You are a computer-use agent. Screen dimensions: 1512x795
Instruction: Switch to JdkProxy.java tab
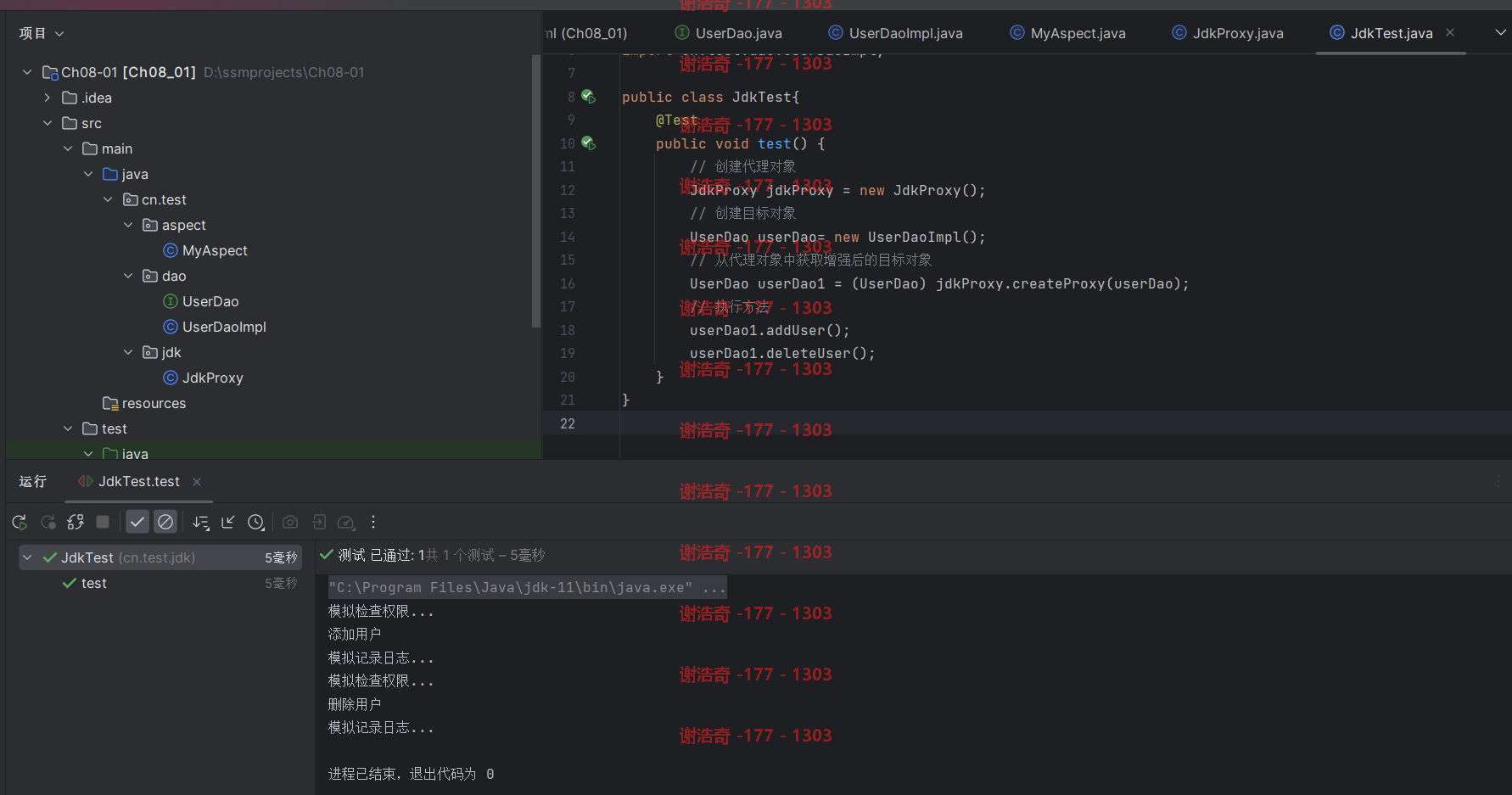(1228, 33)
